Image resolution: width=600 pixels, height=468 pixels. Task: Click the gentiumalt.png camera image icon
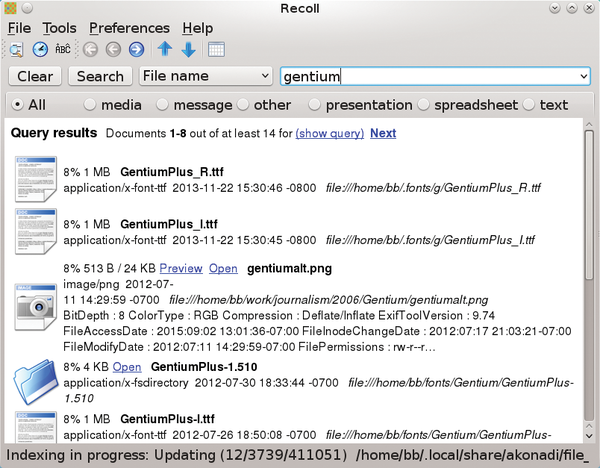point(36,307)
